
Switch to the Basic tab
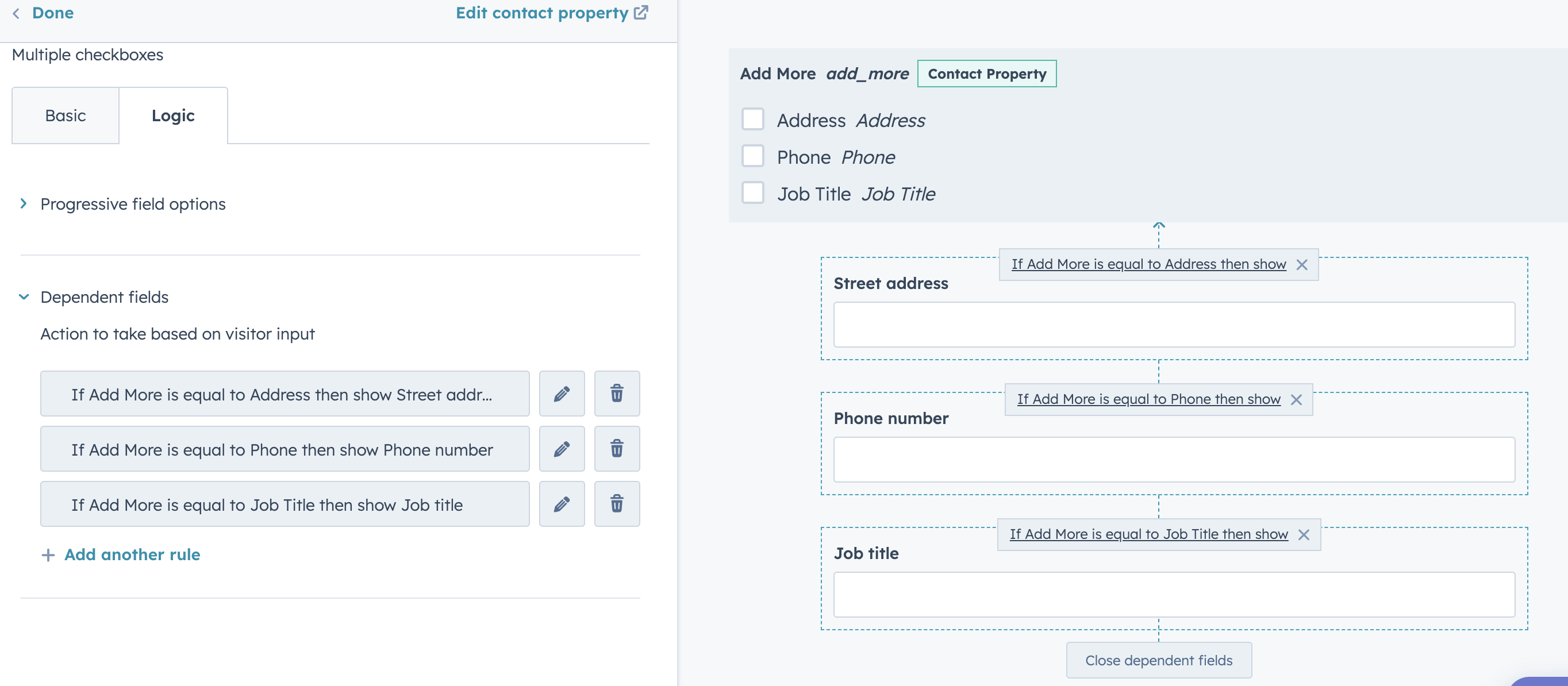[64, 115]
